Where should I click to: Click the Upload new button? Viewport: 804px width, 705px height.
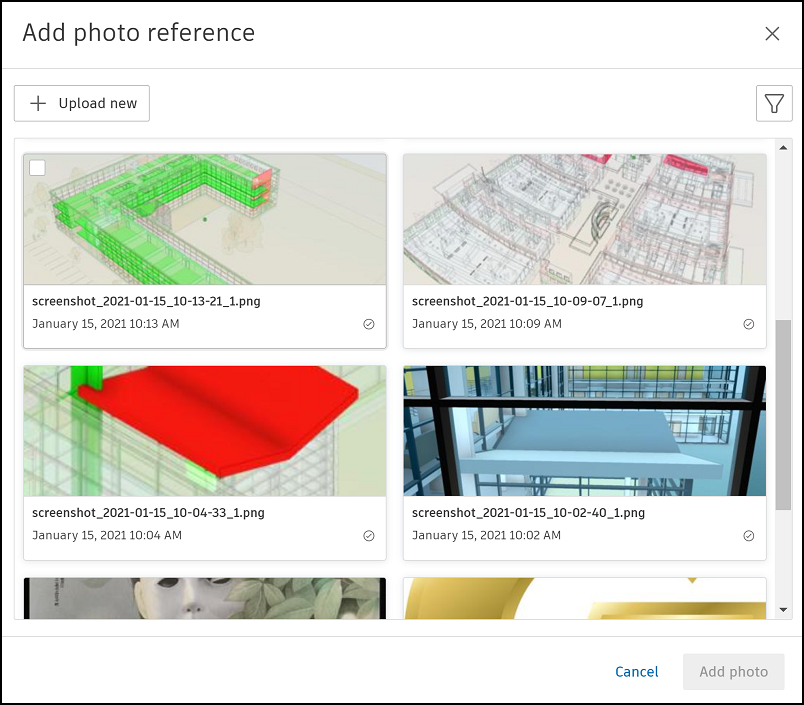point(82,103)
